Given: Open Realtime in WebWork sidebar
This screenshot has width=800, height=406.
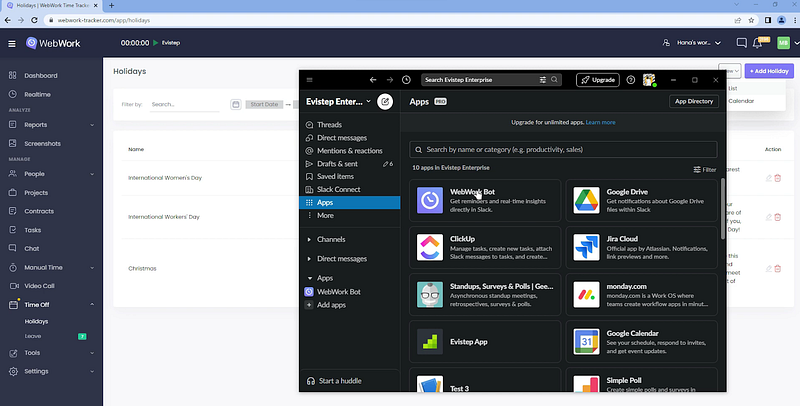Looking at the screenshot, I should [x=37, y=94].
